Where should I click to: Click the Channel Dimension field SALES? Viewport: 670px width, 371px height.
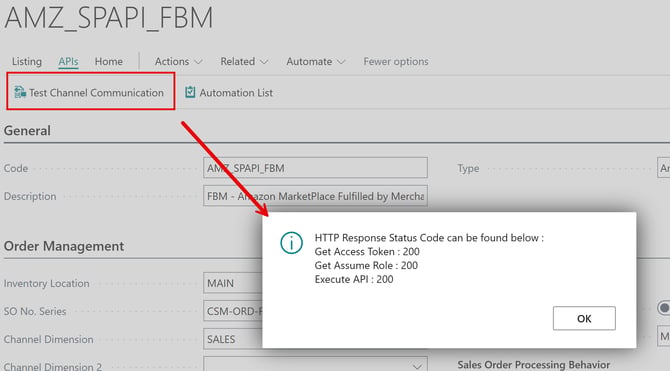click(x=233, y=339)
